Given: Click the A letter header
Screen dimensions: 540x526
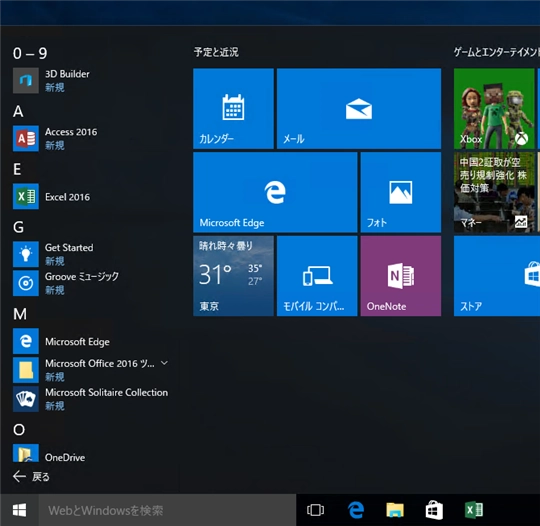Looking at the screenshot, I should pyautogui.click(x=18, y=111).
